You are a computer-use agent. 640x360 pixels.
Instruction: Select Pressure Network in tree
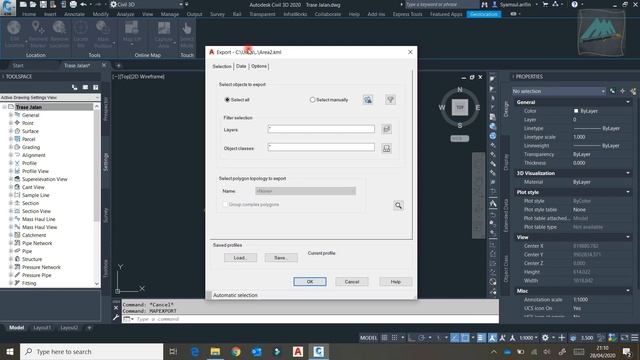(41, 267)
